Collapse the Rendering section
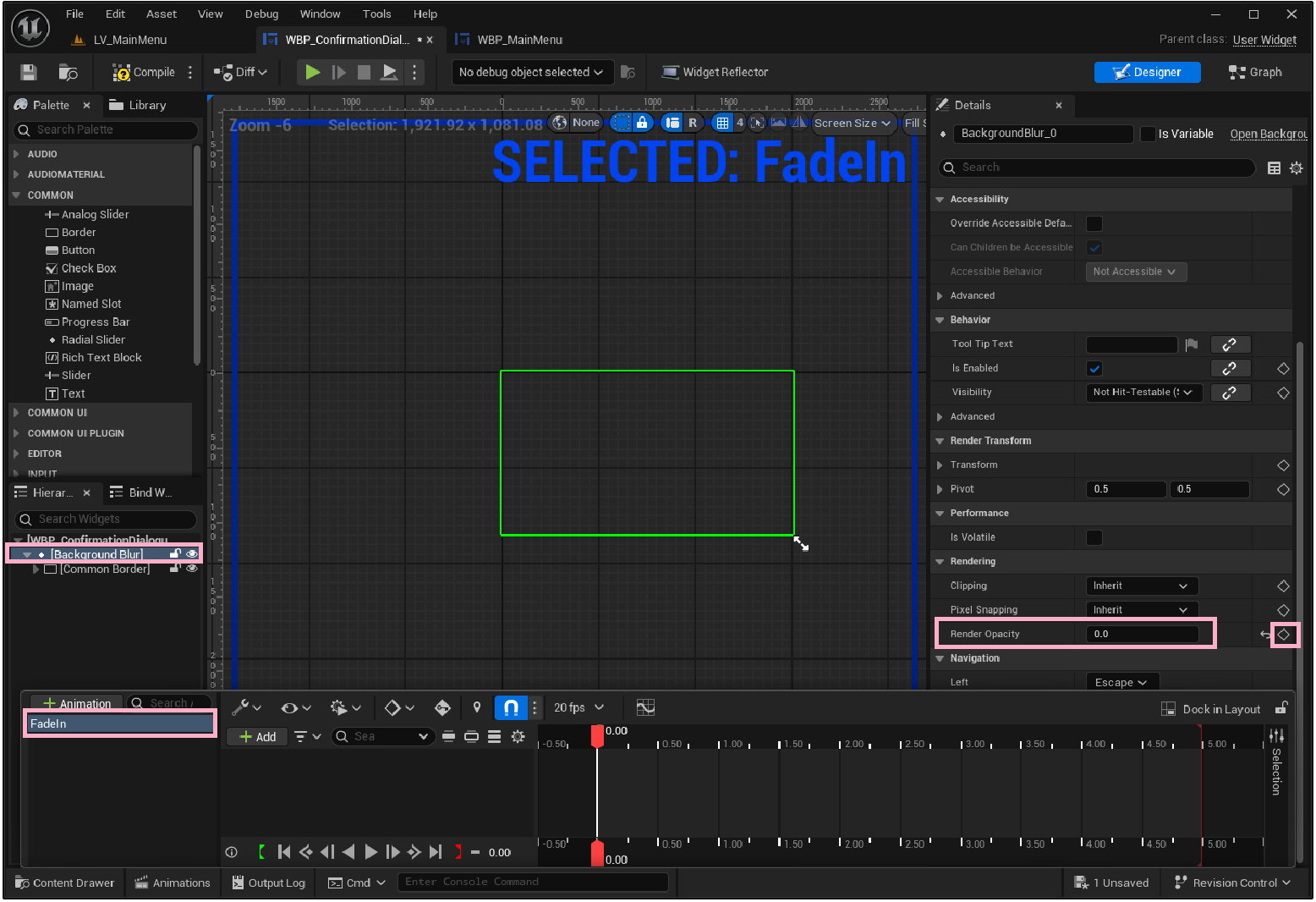 coord(940,562)
